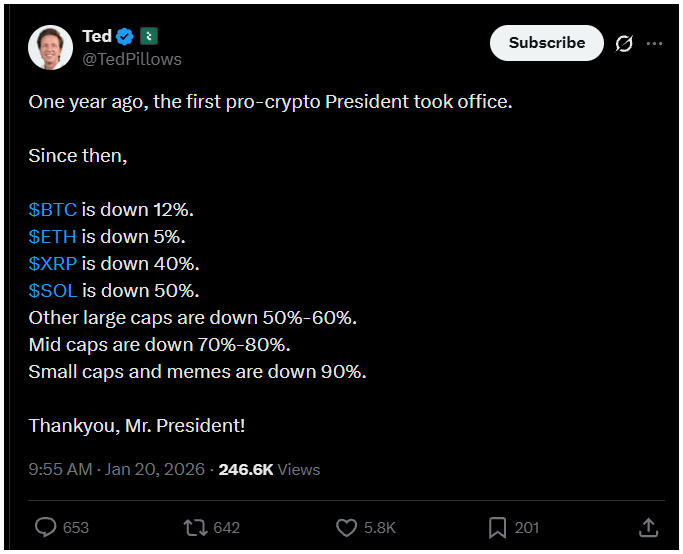This screenshot has height=554, width=683.
Task: Select the $XRP cashtag link
Action: (52, 264)
